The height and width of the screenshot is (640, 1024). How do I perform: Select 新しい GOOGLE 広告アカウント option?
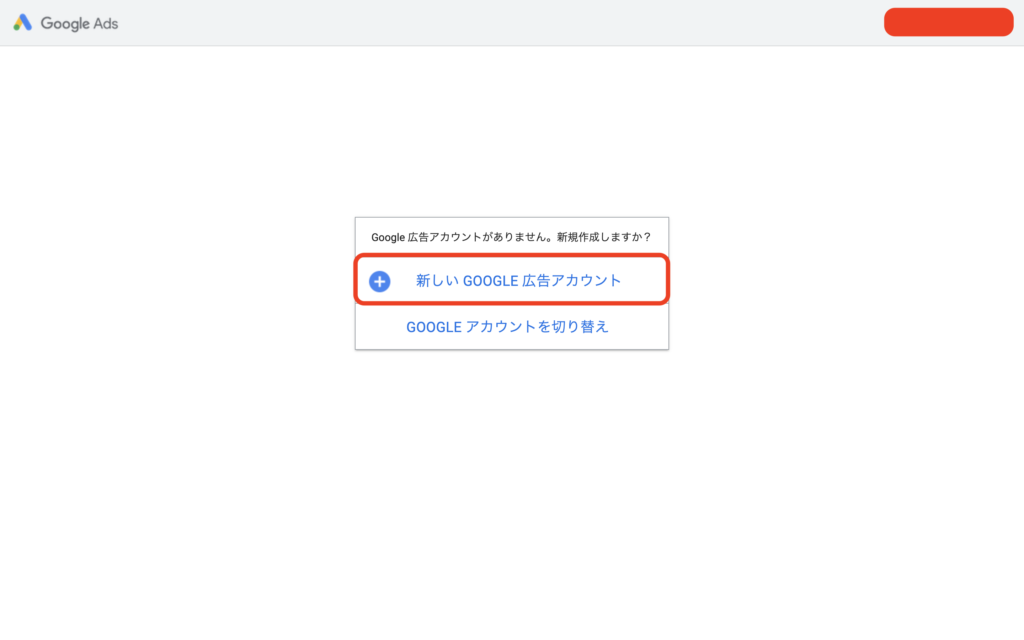coord(512,280)
